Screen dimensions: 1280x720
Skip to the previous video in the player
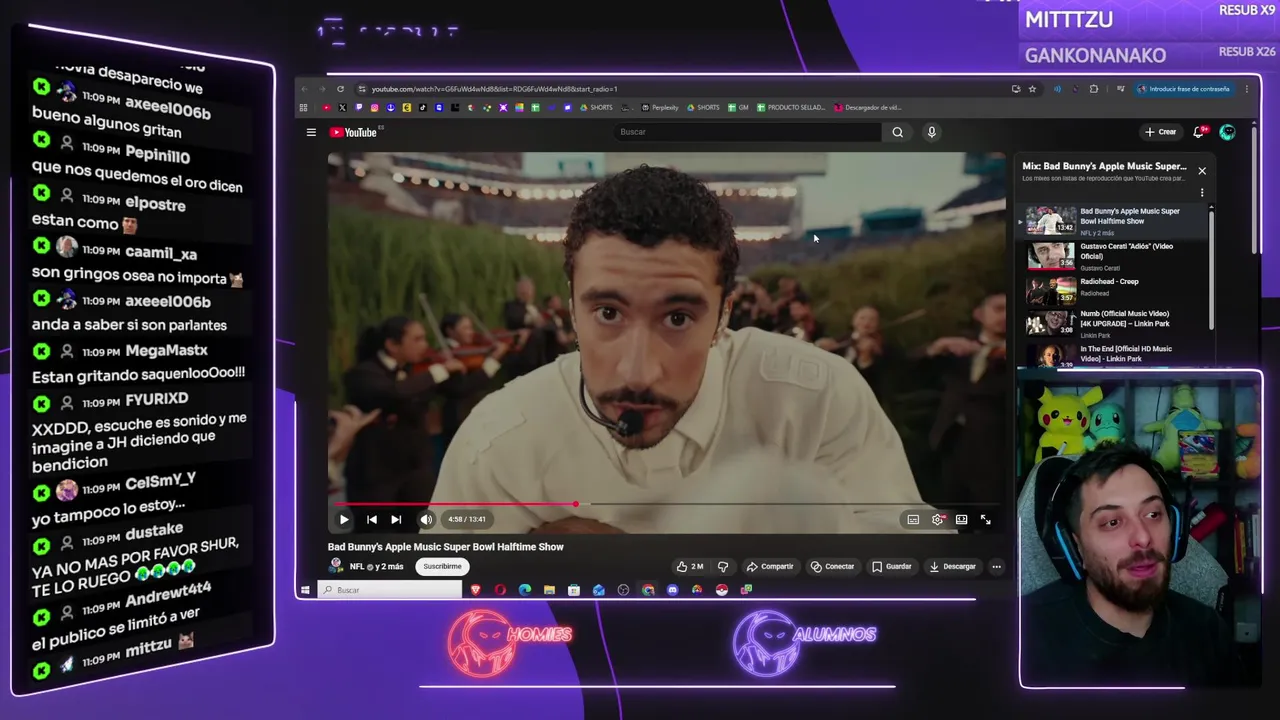371,519
